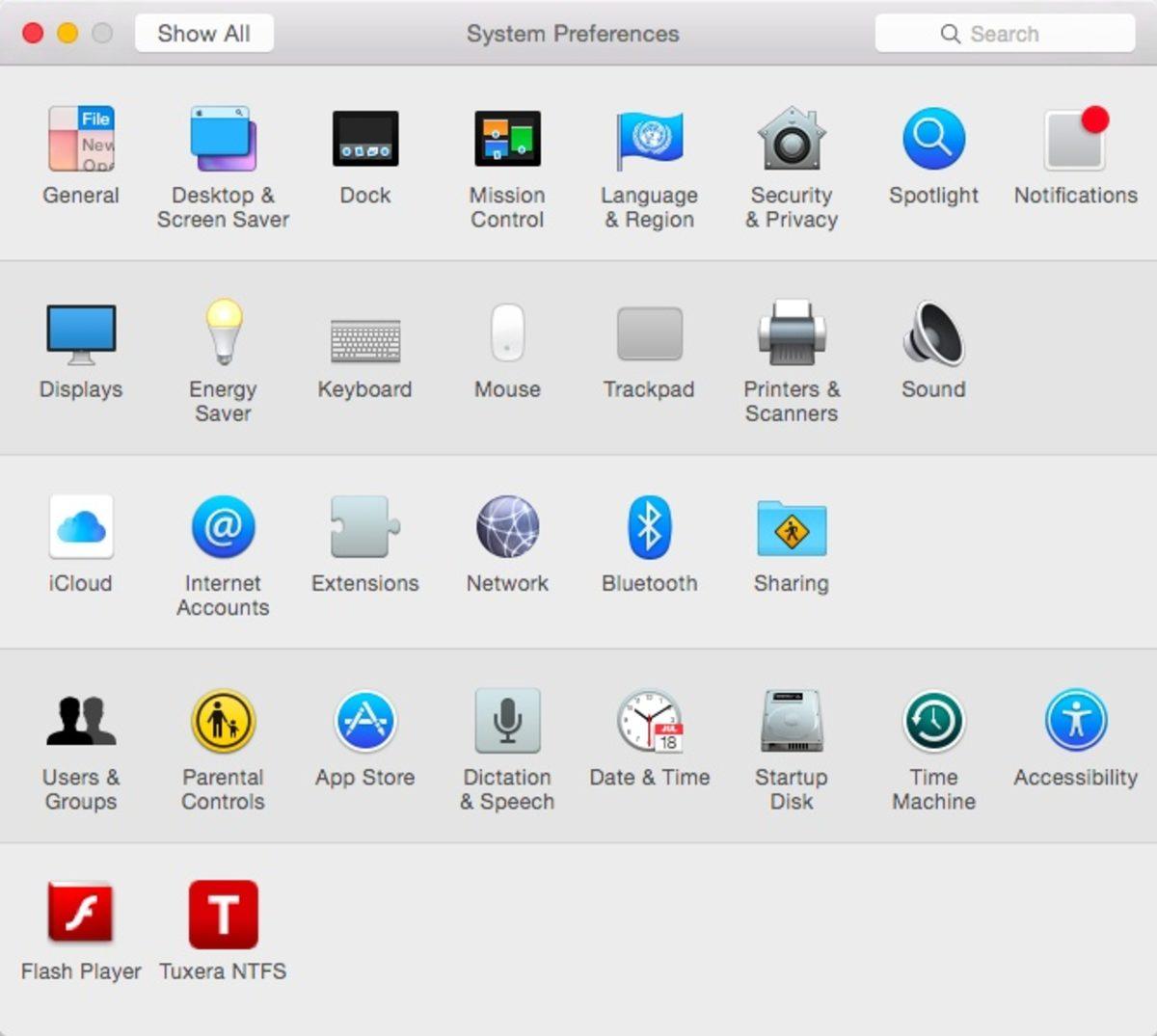Click the Show All button

(203, 33)
